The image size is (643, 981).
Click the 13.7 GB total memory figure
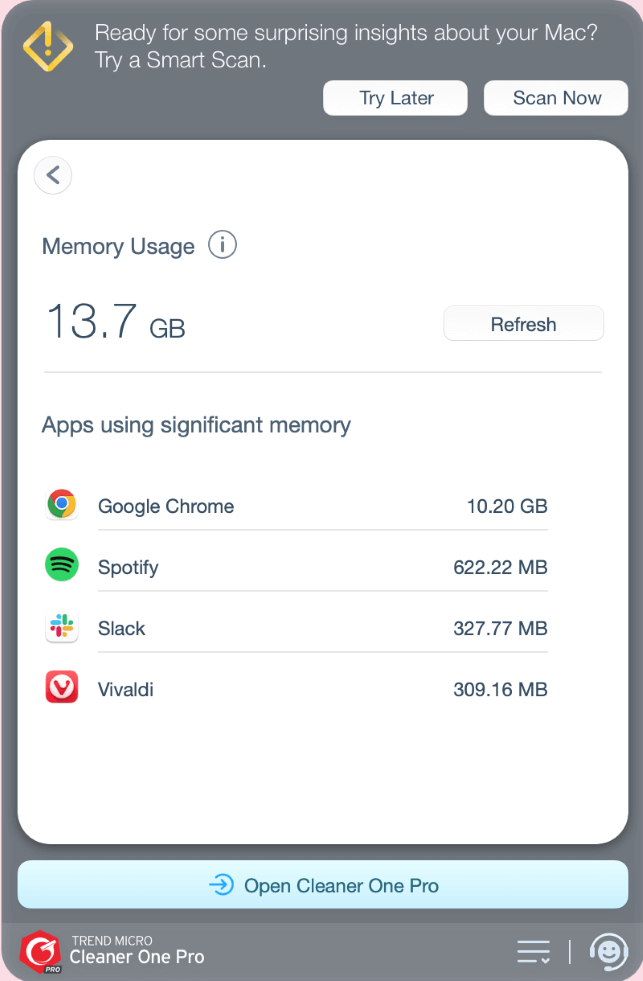tap(116, 322)
